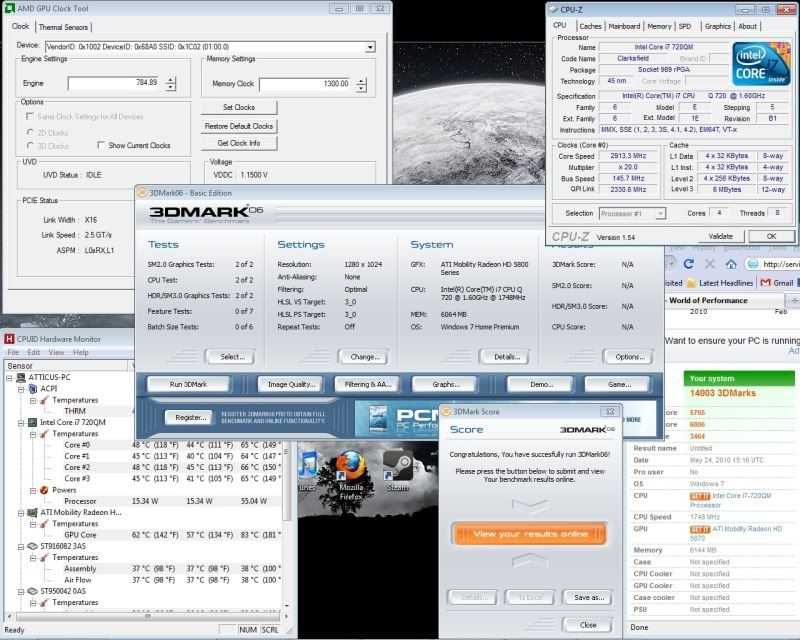Image resolution: width=800 pixels, height=640 pixels.
Task: Decrease the Memory Clock with the down arrow
Action: click(x=361, y=87)
